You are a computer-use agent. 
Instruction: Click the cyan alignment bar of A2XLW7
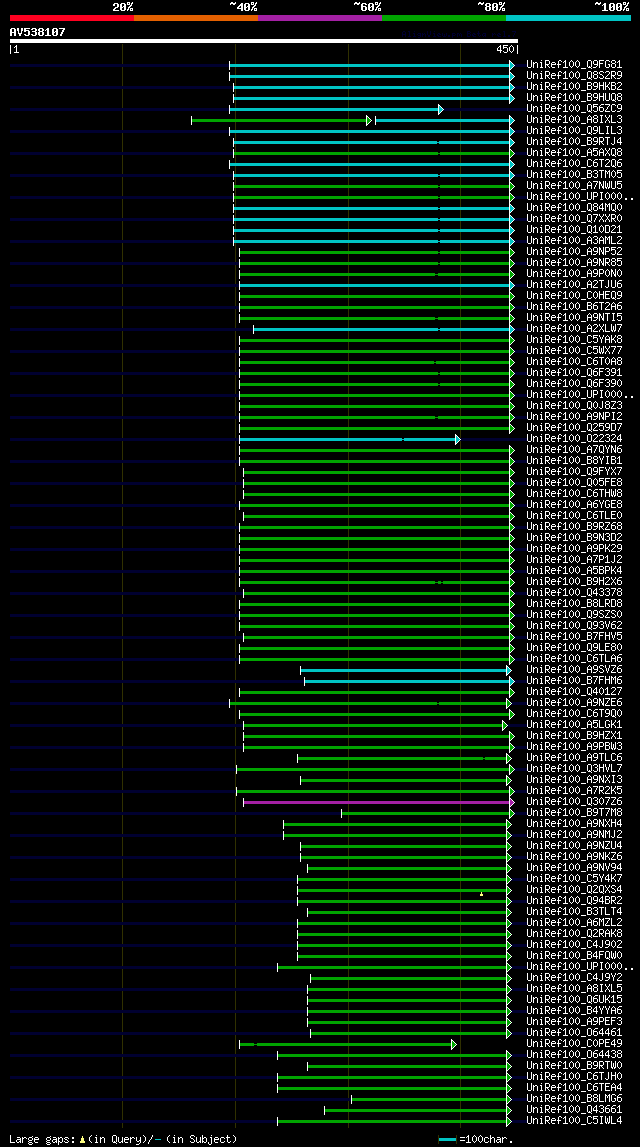[x=382, y=329]
